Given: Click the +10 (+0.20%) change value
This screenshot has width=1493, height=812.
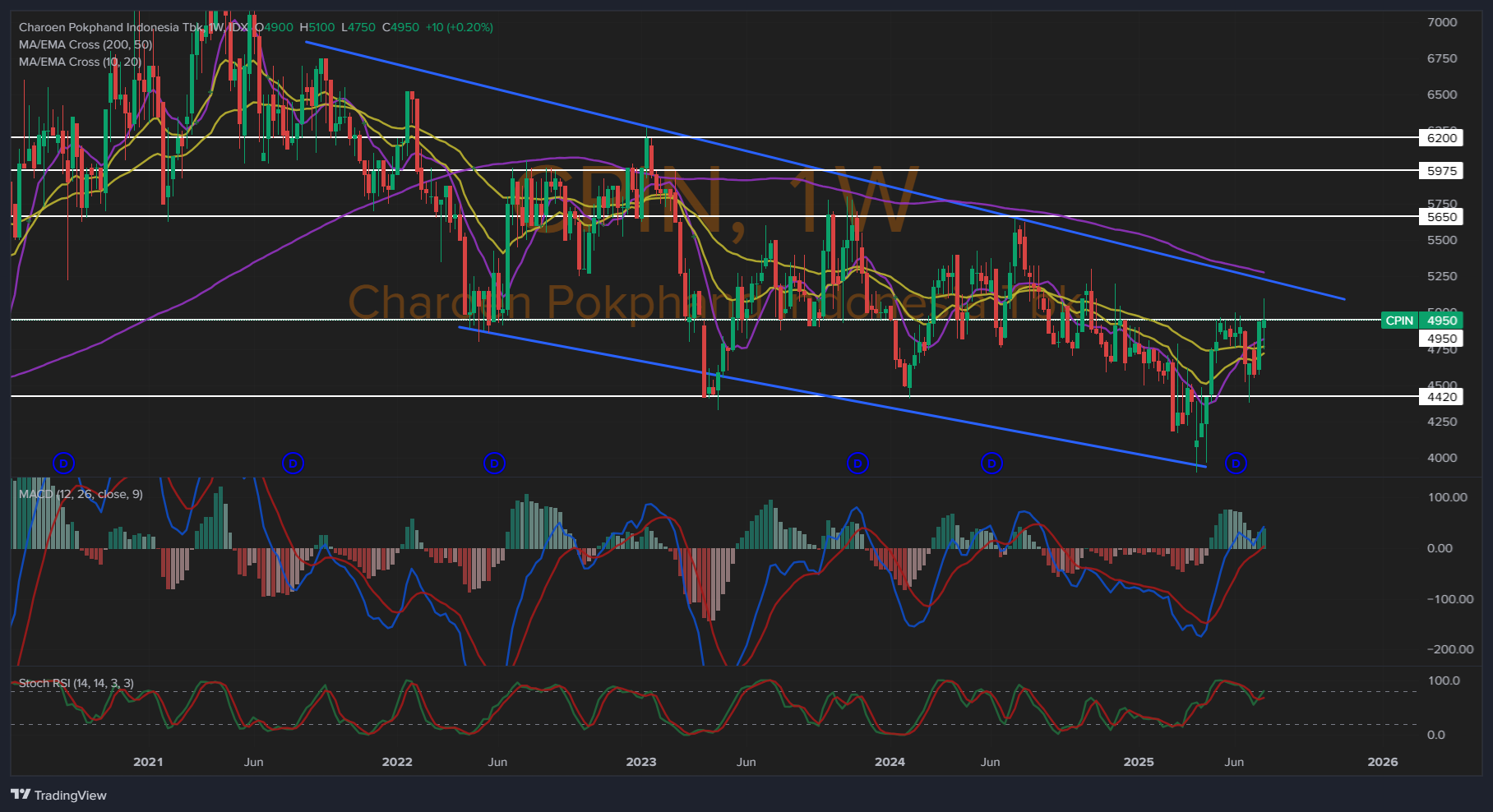Looking at the screenshot, I should click(459, 27).
